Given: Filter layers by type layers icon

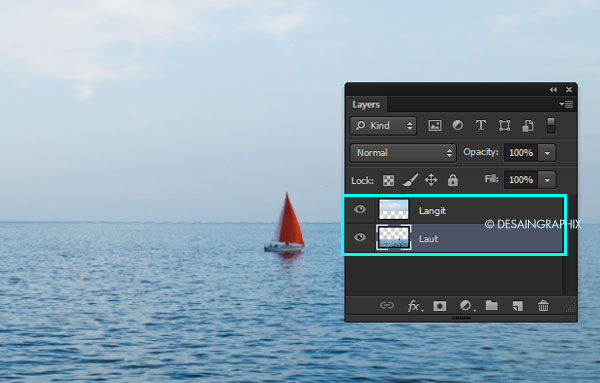Looking at the screenshot, I should pyautogui.click(x=481, y=125).
